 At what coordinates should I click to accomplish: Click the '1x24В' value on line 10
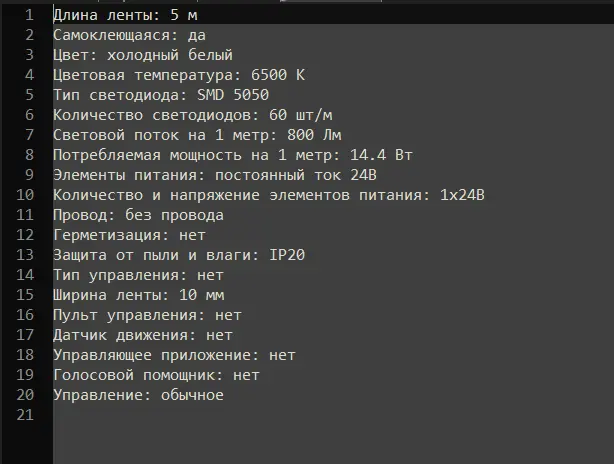[462, 195]
